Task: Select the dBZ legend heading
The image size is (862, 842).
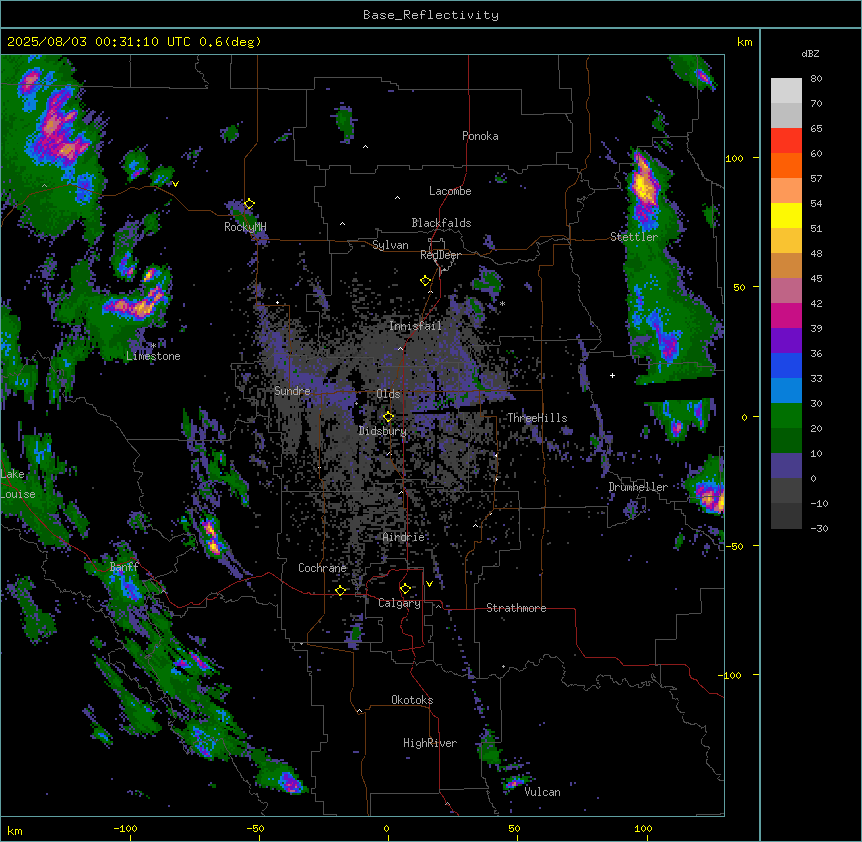Action: tap(810, 54)
